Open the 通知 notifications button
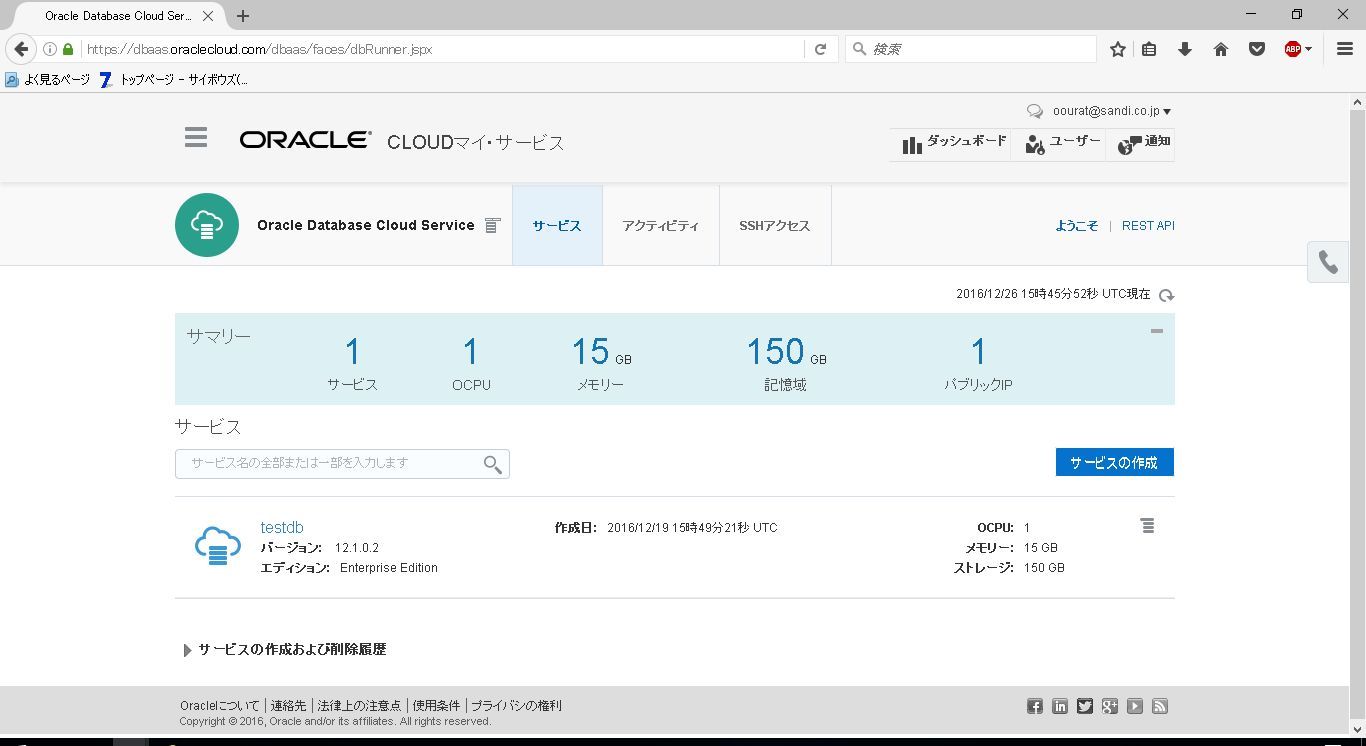This screenshot has width=1366, height=746. tap(1143, 143)
